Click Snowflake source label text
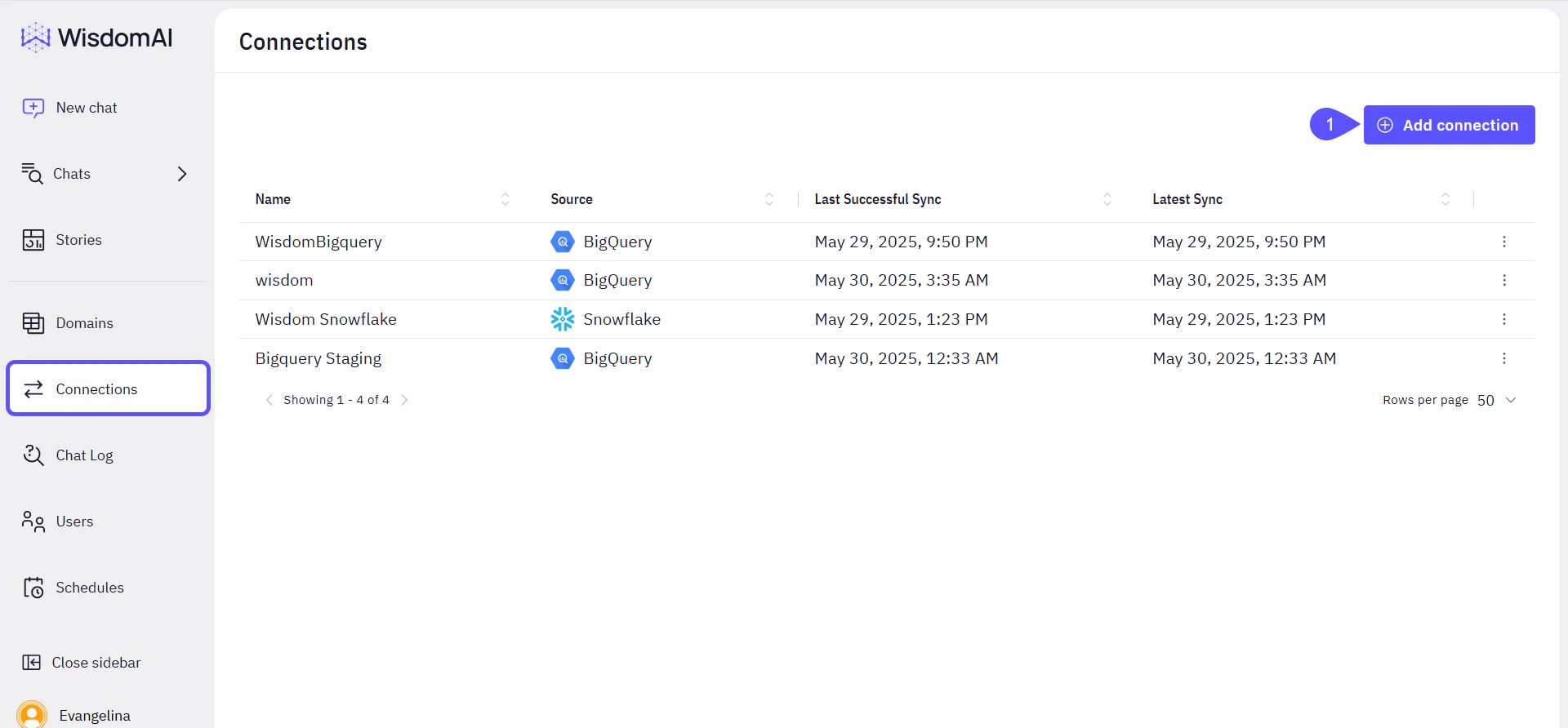Image resolution: width=1568 pixels, height=728 pixels. pos(622,319)
